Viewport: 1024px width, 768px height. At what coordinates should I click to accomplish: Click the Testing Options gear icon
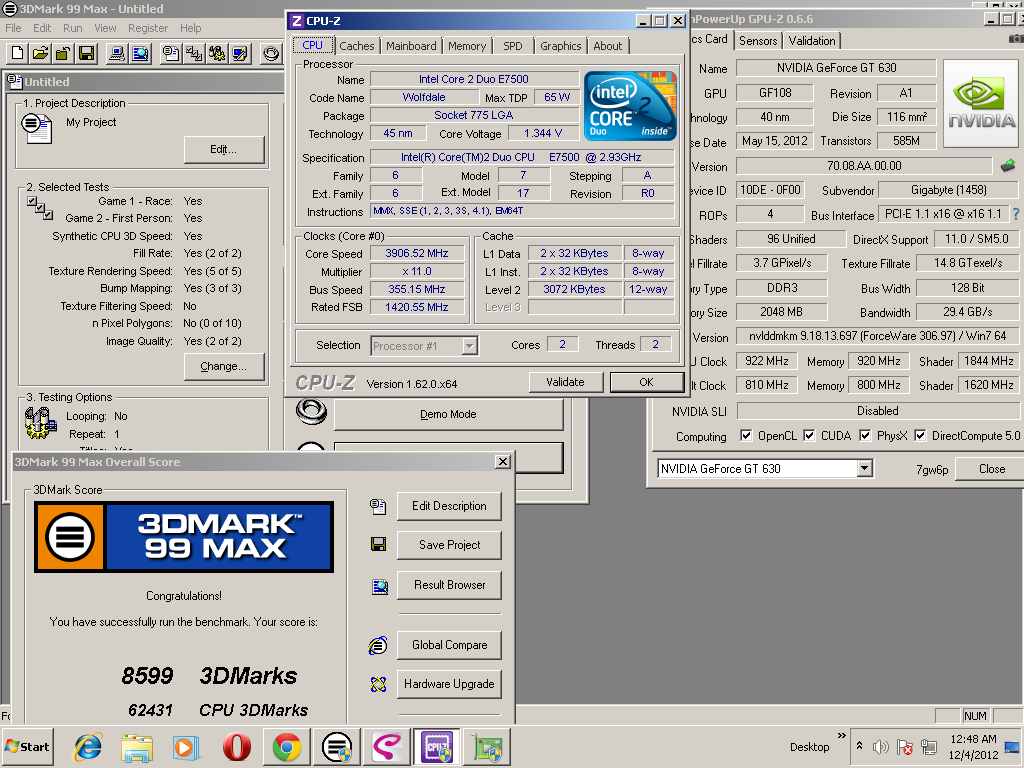click(x=40, y=423)
